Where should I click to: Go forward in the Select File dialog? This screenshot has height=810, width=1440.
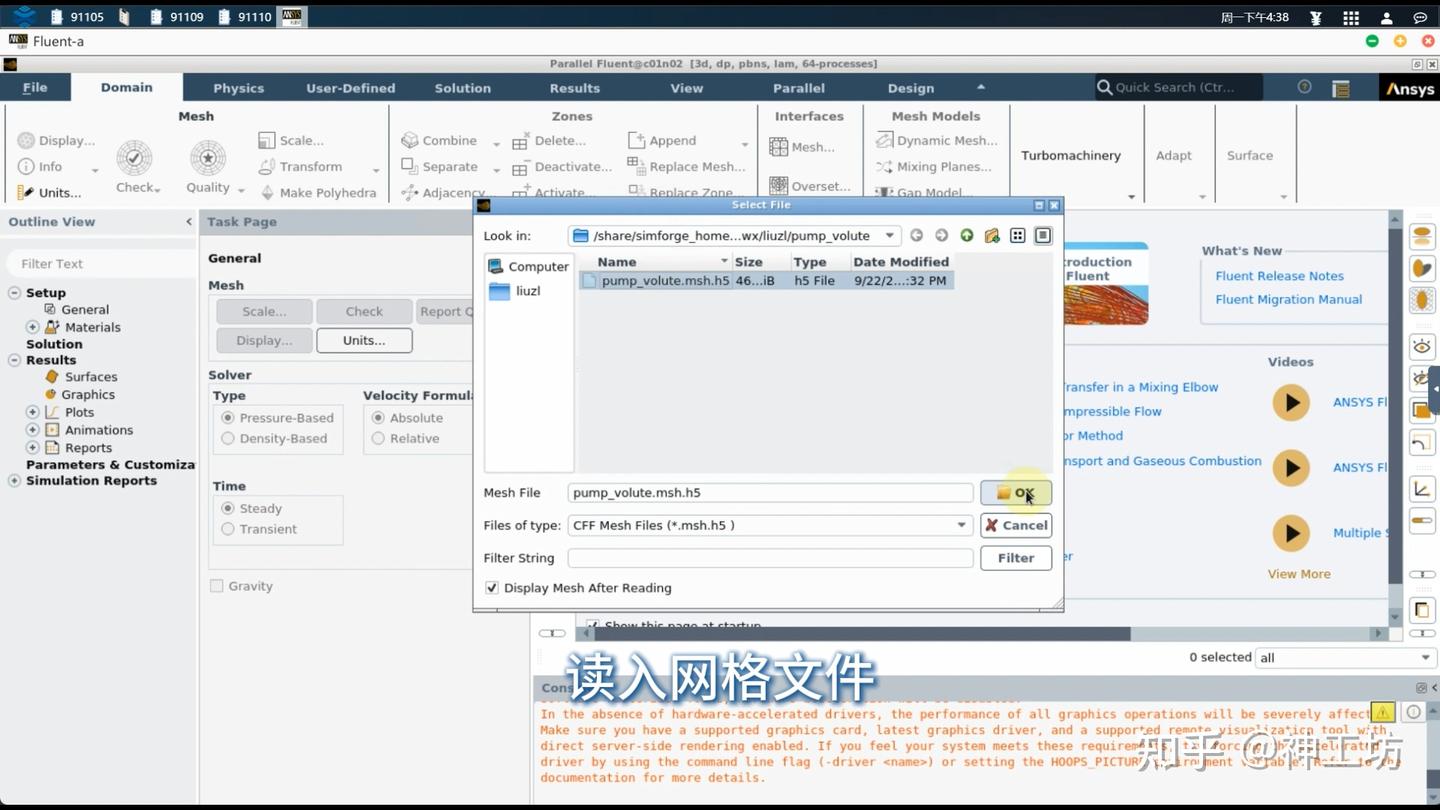pyautogui.click(x=941, y=236)
